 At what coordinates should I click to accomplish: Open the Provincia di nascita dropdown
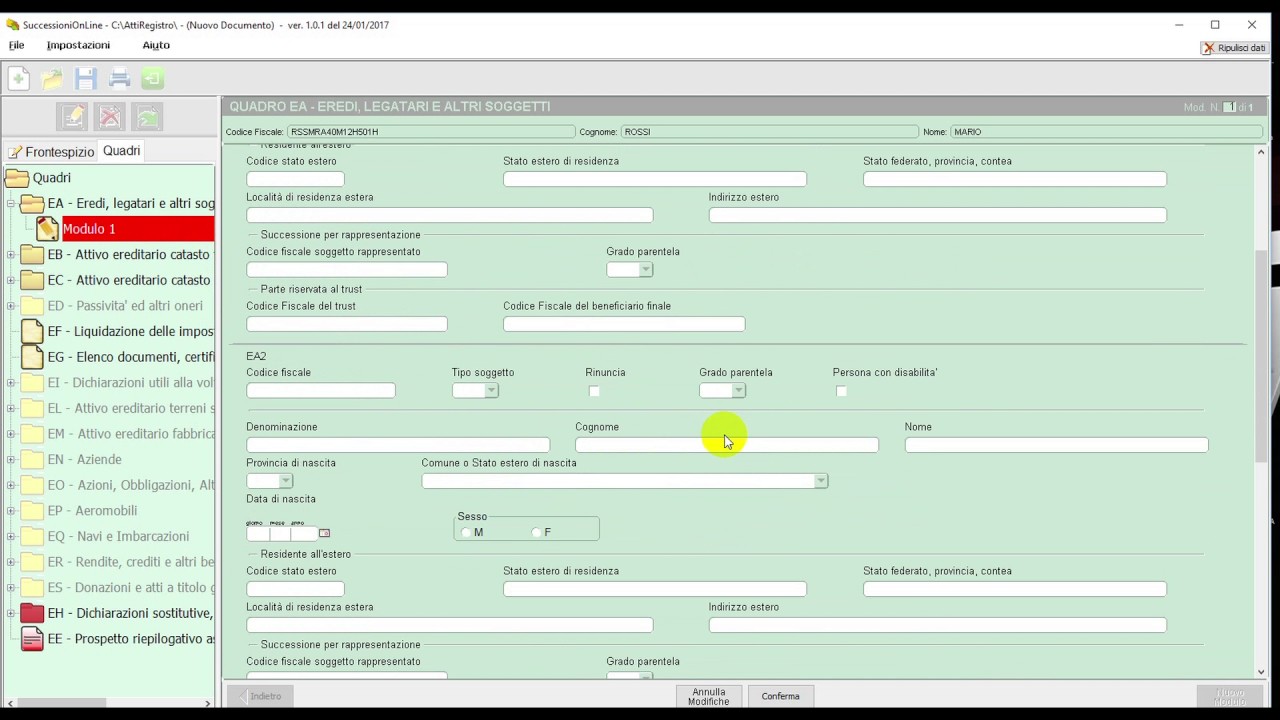(x=285, y=481)
